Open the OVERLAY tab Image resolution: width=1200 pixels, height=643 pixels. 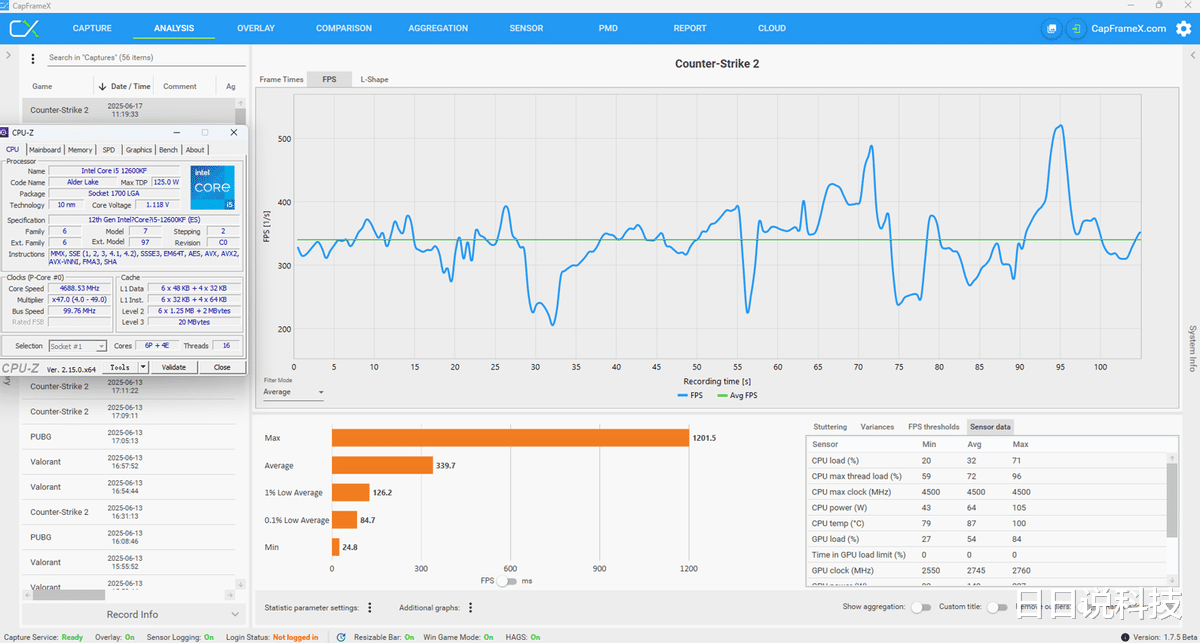coord(256,28)
